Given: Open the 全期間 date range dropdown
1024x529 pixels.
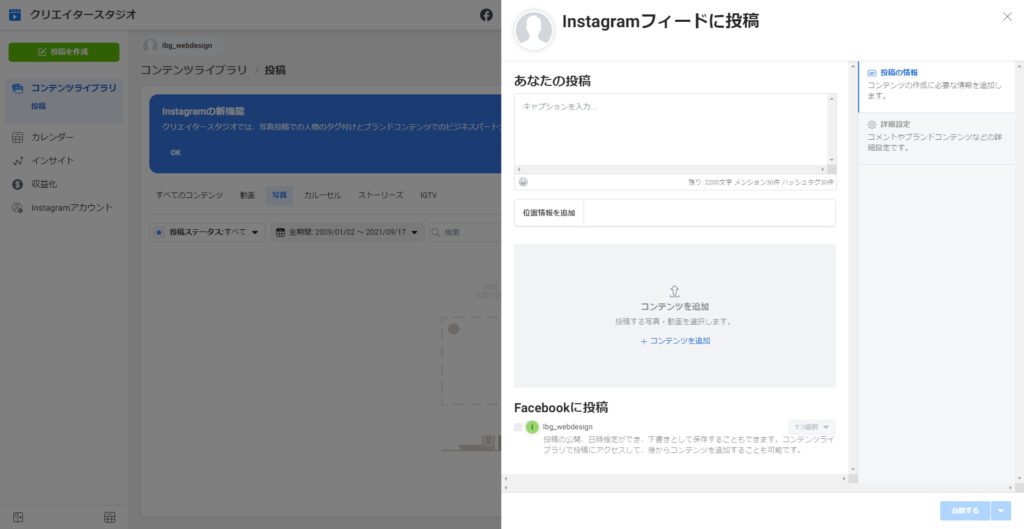Looking at the screenshot, I should (x=347, y=232).
